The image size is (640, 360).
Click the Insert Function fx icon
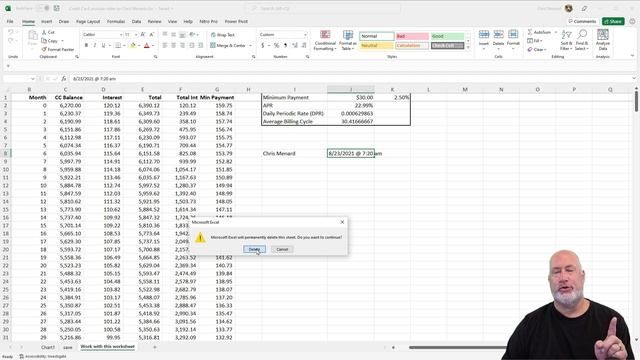coord(64,78)
